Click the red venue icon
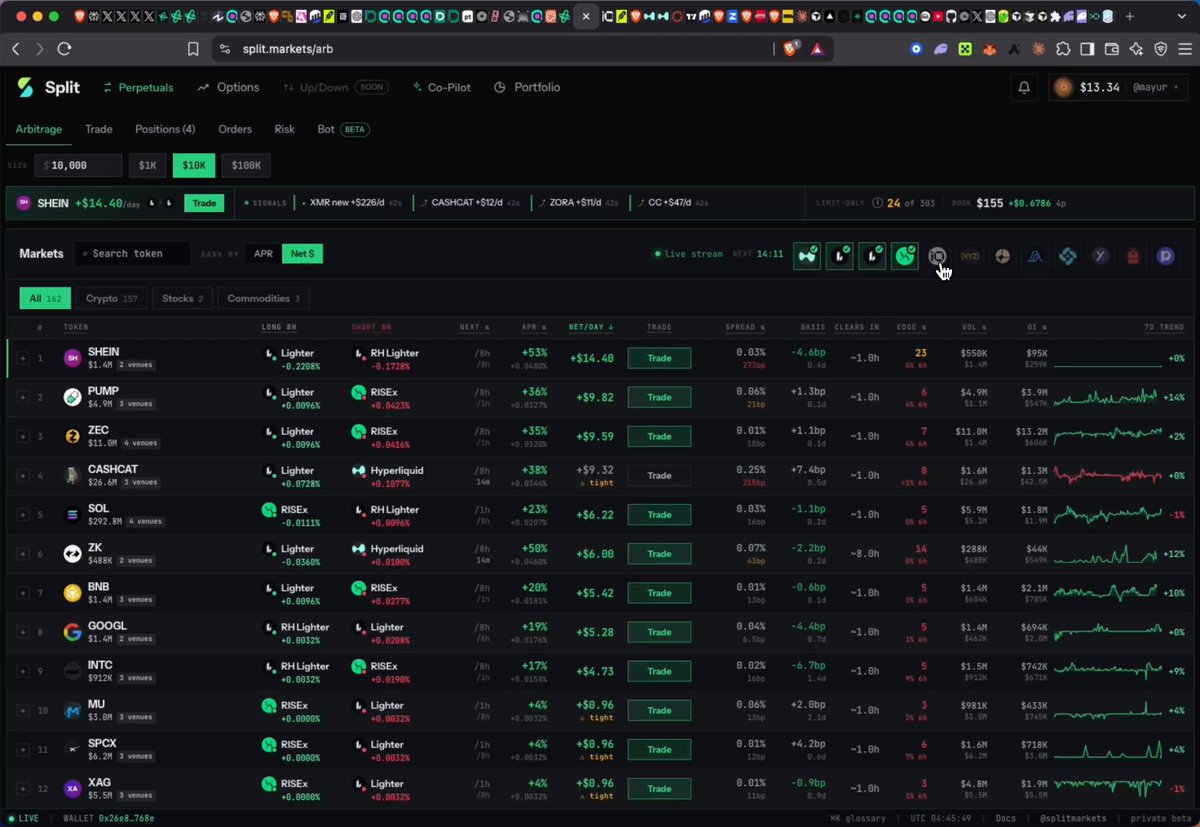 [1133, 256]
